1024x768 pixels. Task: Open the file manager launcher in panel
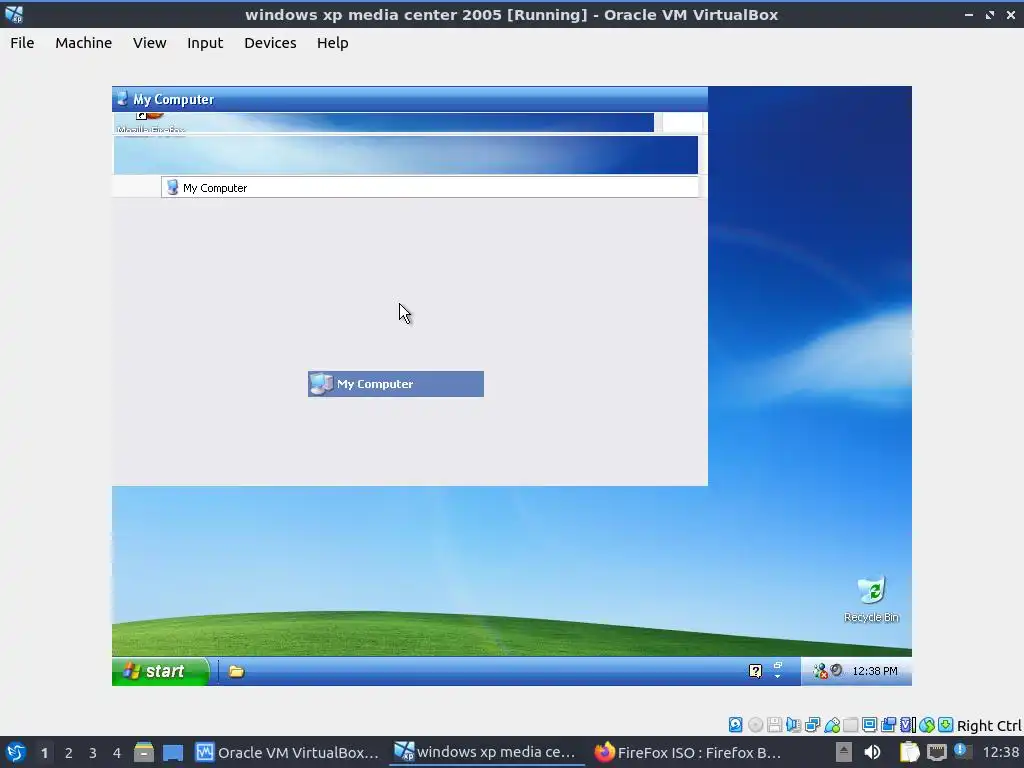tap(144, 752)
